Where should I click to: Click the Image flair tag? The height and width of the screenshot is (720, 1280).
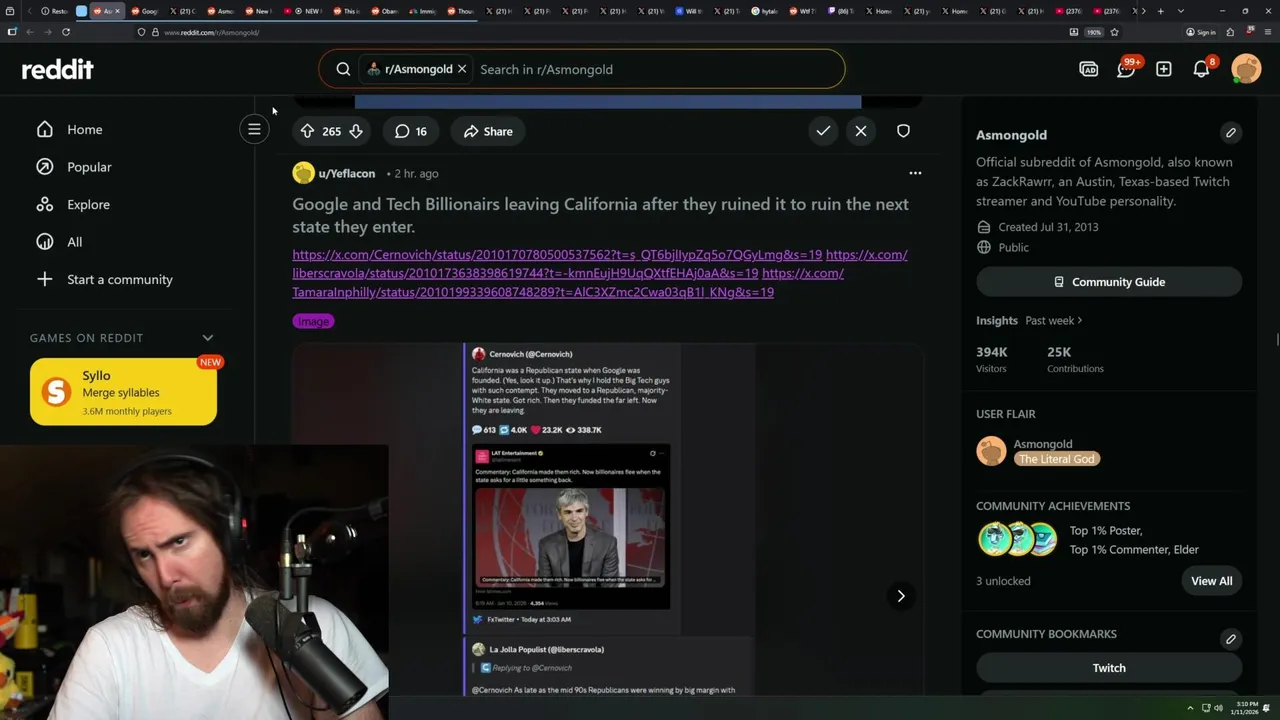pos(313,321)
